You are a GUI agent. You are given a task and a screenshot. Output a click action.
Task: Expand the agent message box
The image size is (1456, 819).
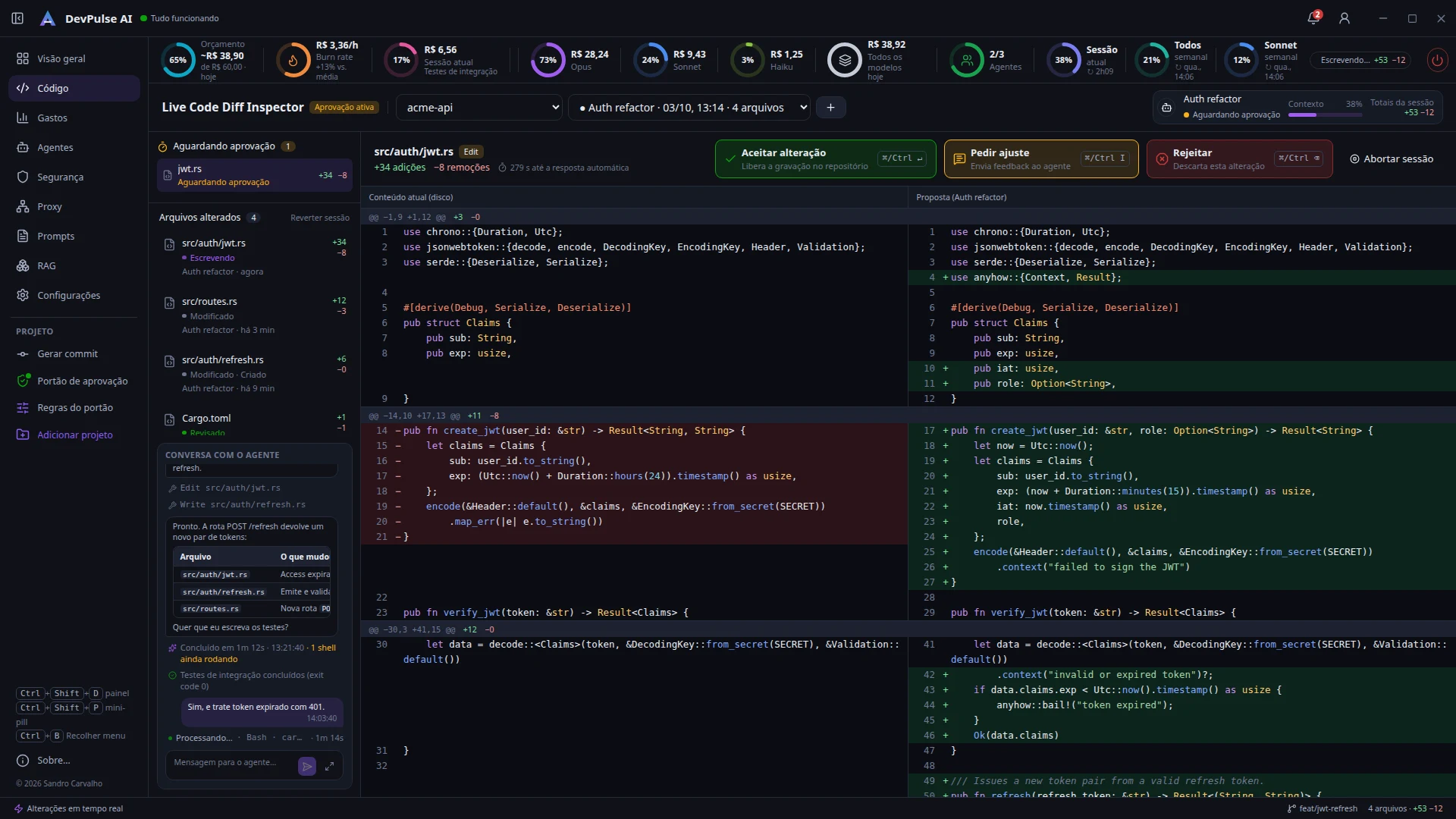(330, 767)
